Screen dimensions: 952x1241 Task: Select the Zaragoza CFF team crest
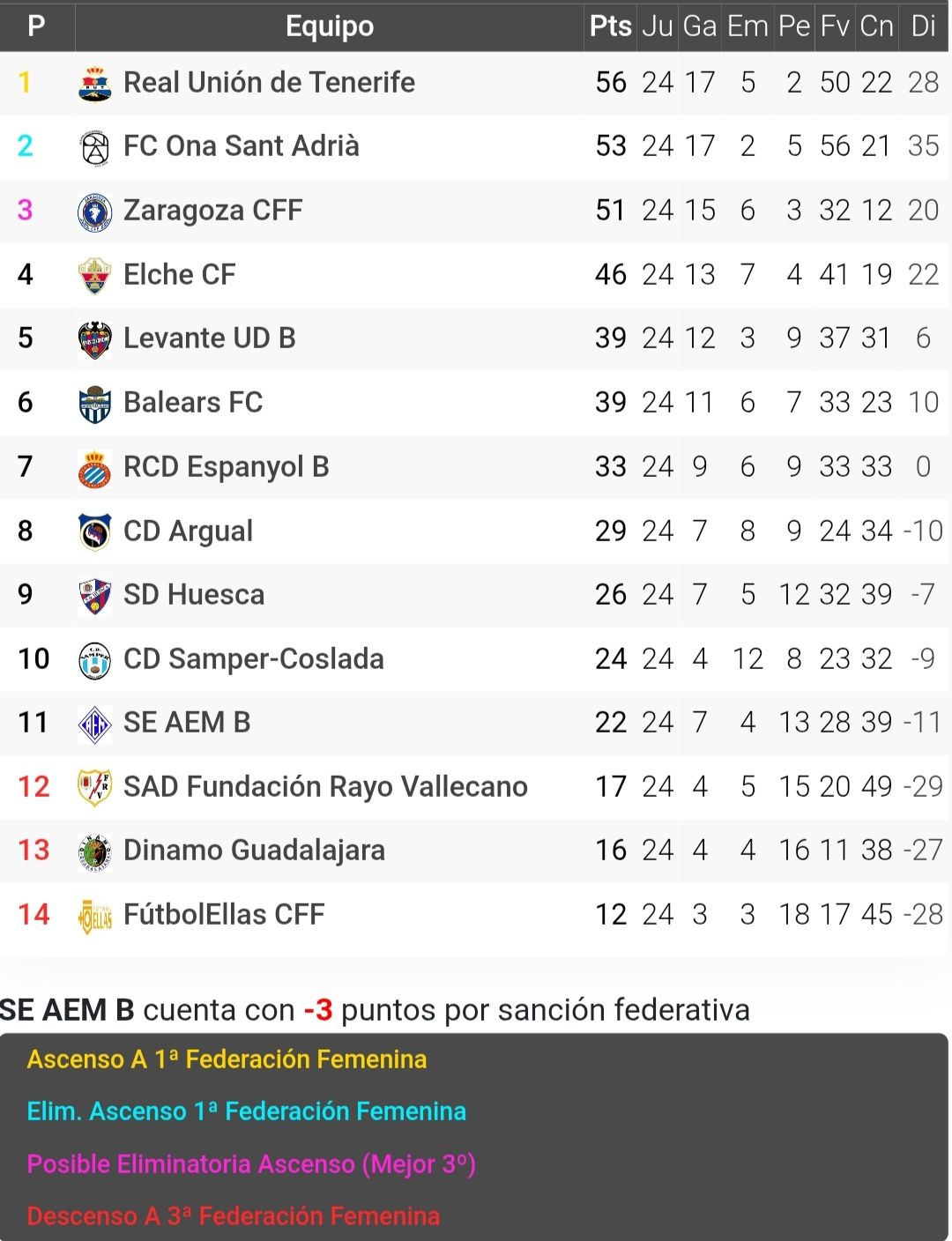click(x=95, y=212)
